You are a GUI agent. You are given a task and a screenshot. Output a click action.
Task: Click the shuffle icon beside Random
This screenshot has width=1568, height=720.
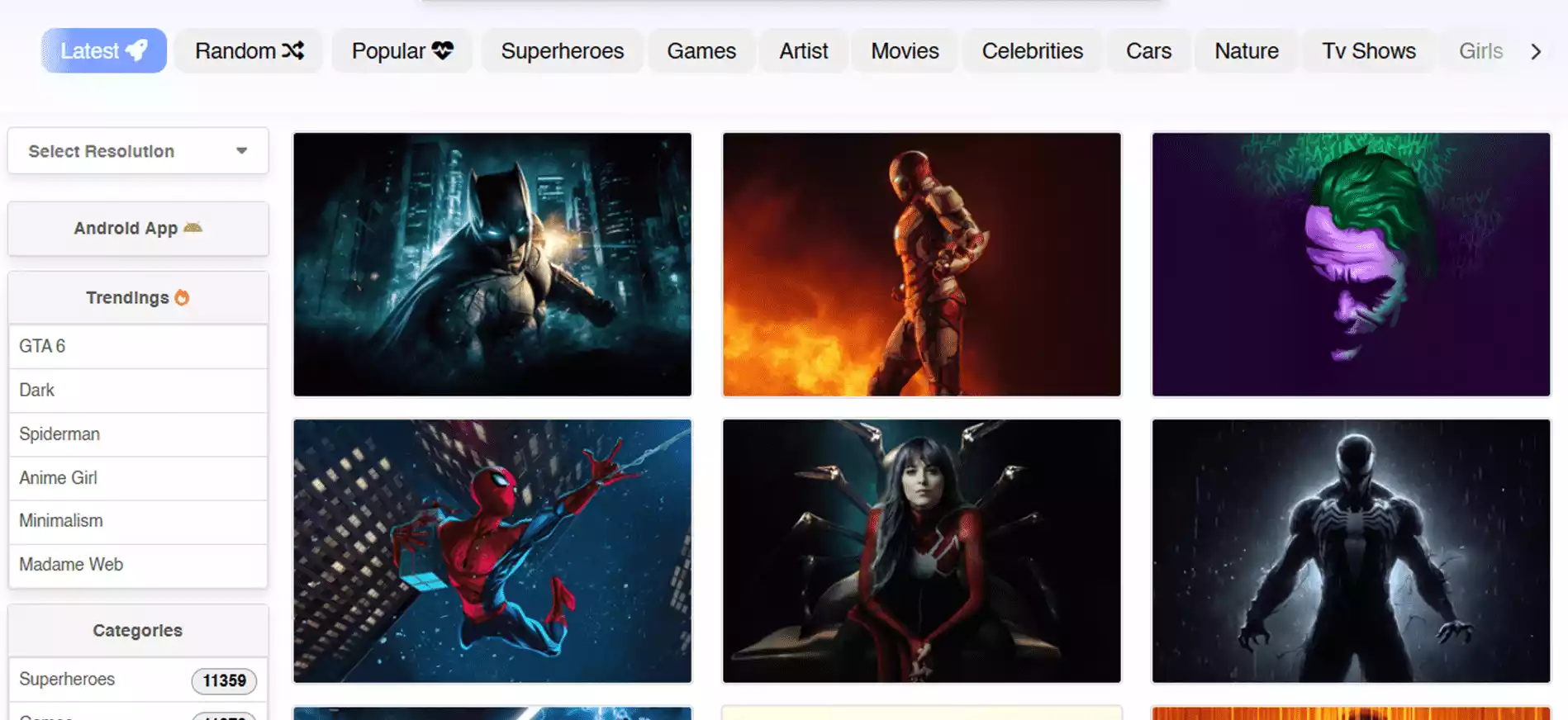292,50
